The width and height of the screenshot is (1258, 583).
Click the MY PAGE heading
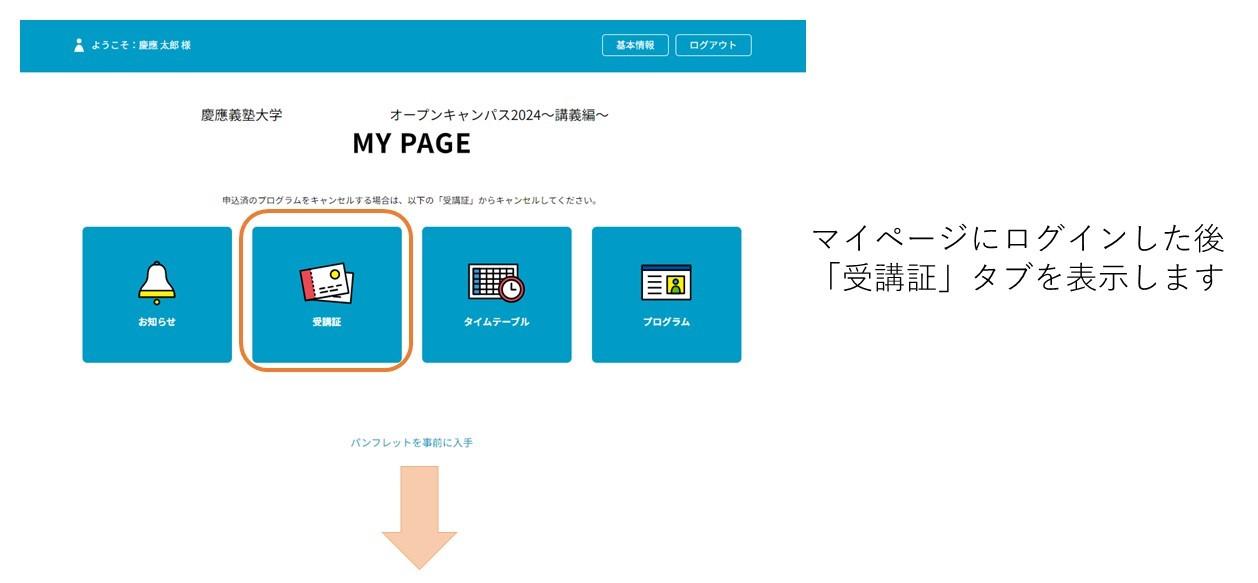[x=411, y=144]
